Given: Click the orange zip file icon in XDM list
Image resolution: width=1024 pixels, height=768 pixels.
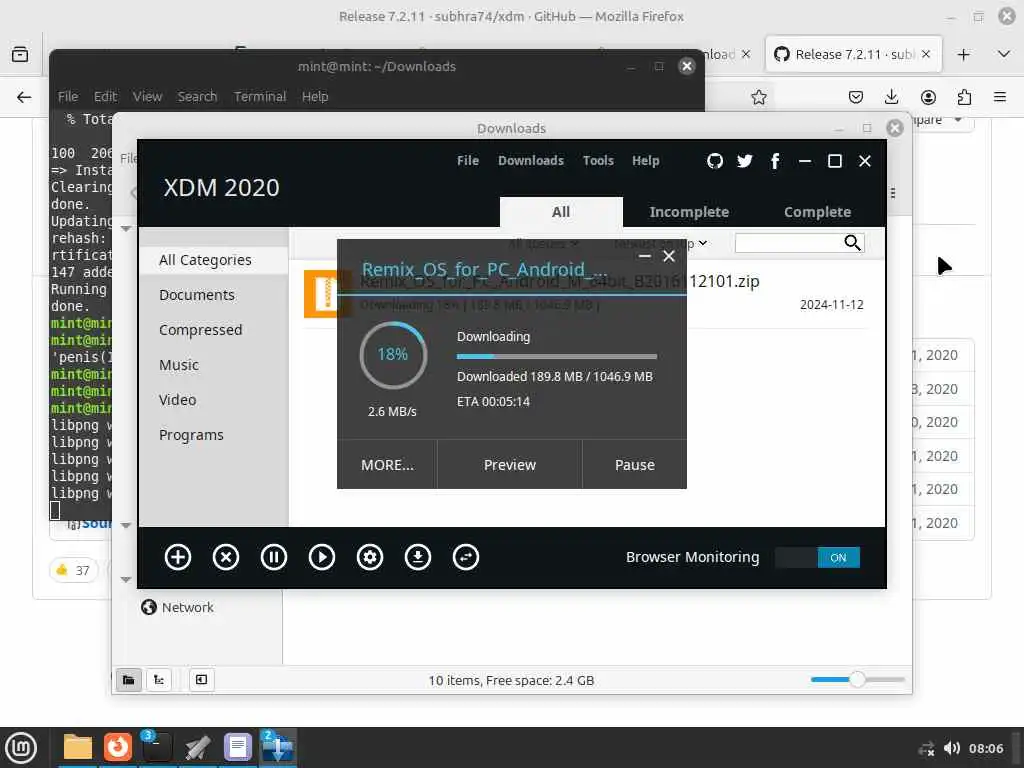Looking at the screenshot, I should (x=321, y=293).
